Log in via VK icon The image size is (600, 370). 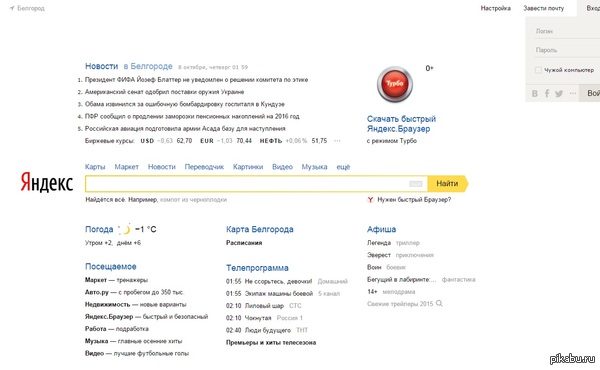click(535, 93)
